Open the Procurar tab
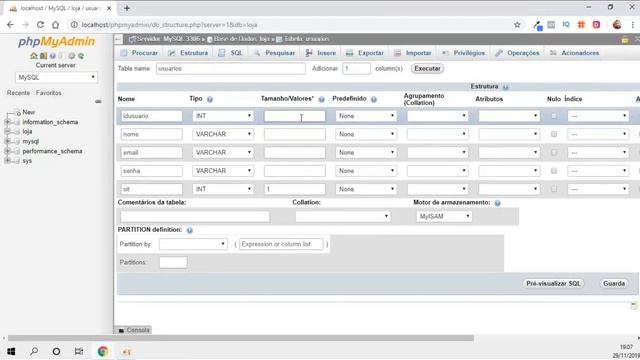Viewport: 640px width, 360px height. click(139, 53)
